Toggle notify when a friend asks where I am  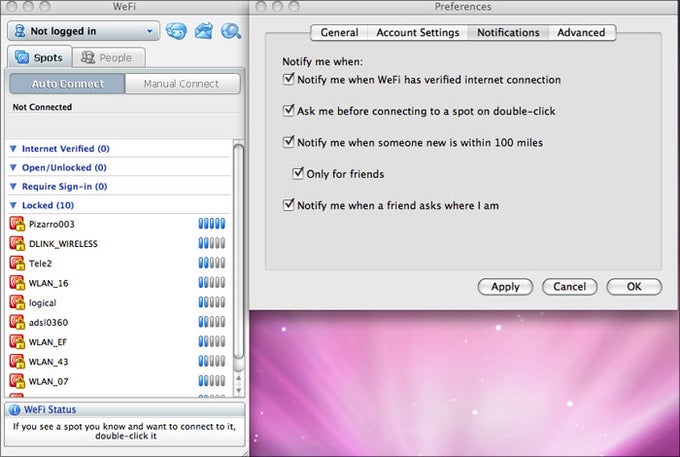coord(288,205)
